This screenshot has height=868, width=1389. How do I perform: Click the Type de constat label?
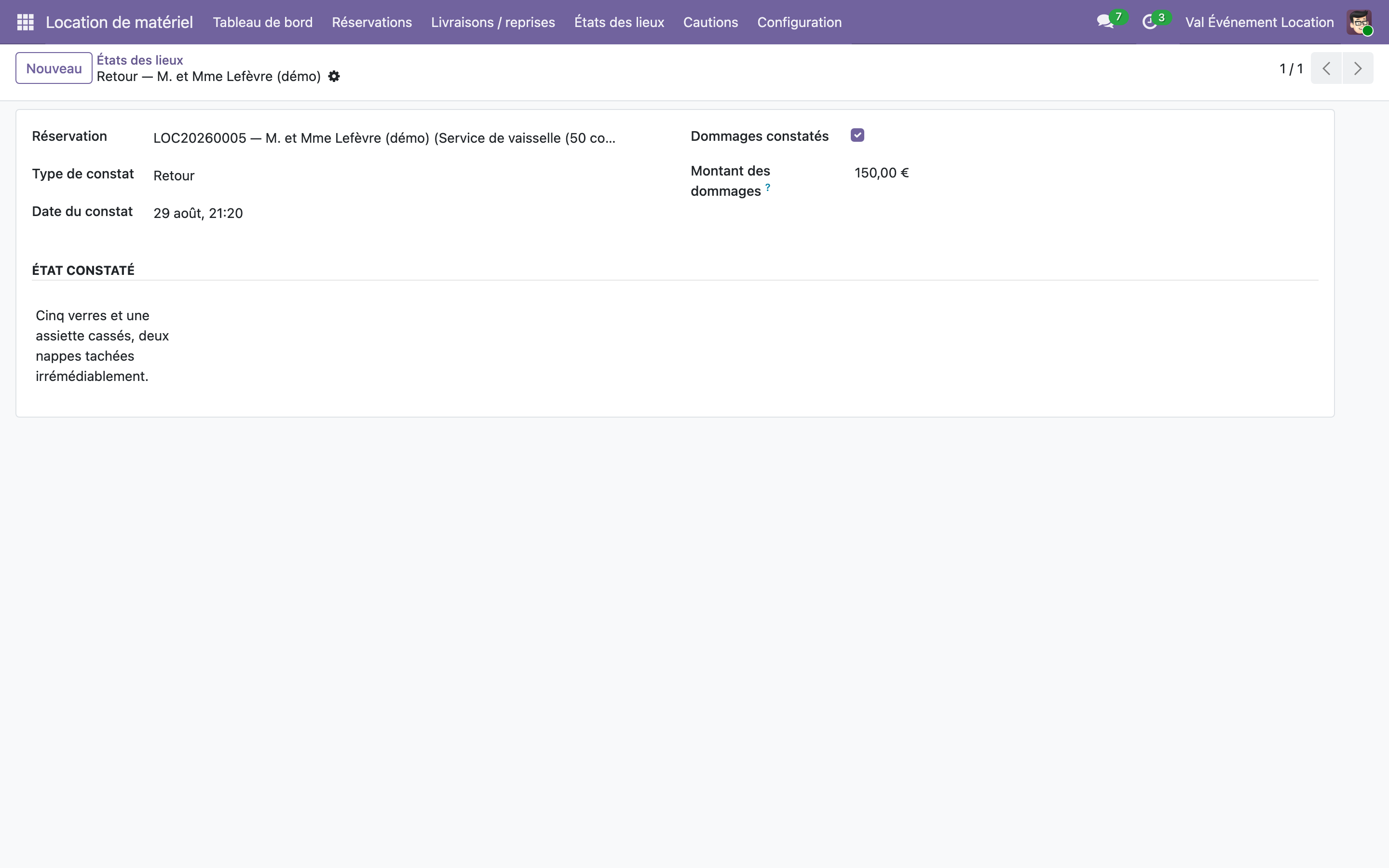coord(82,174)
